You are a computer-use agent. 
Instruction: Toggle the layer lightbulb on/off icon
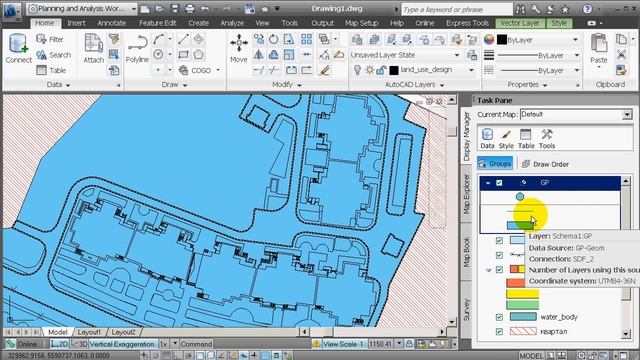click(x=358, y=70)
